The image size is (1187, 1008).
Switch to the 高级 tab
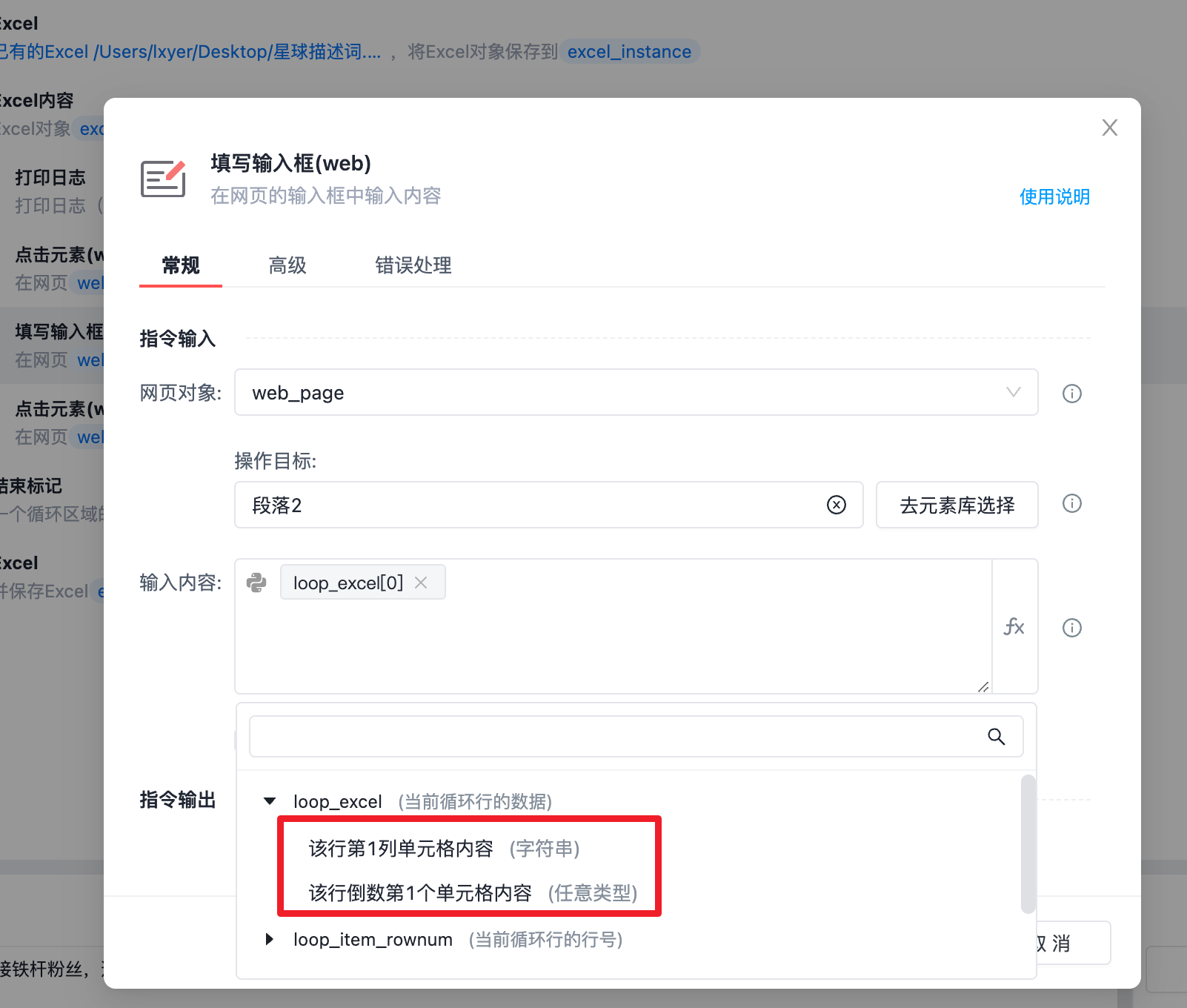click(287, 265)
